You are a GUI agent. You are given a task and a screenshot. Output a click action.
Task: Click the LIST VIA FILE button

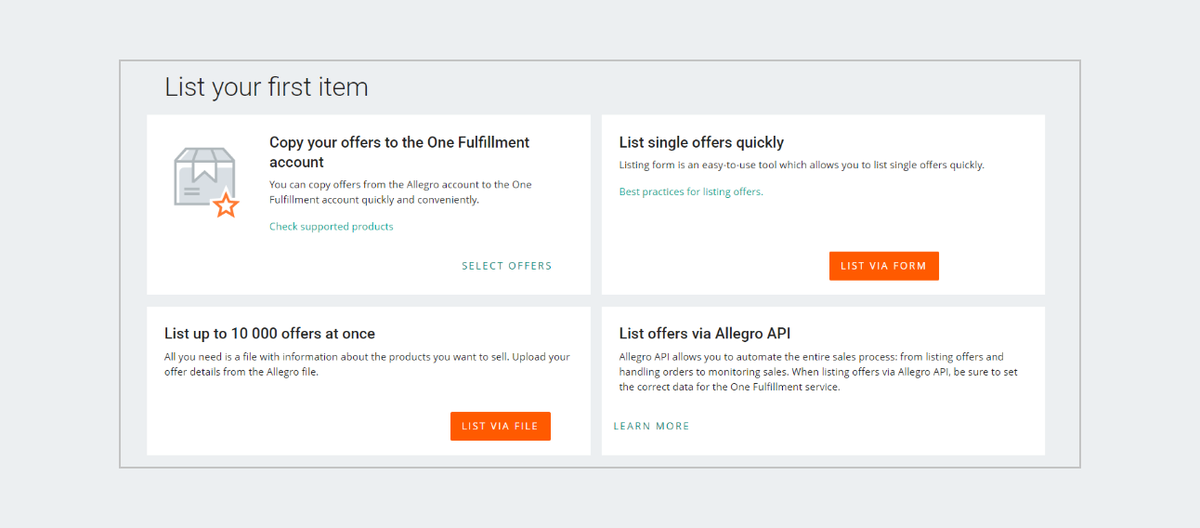click(500, 426)
